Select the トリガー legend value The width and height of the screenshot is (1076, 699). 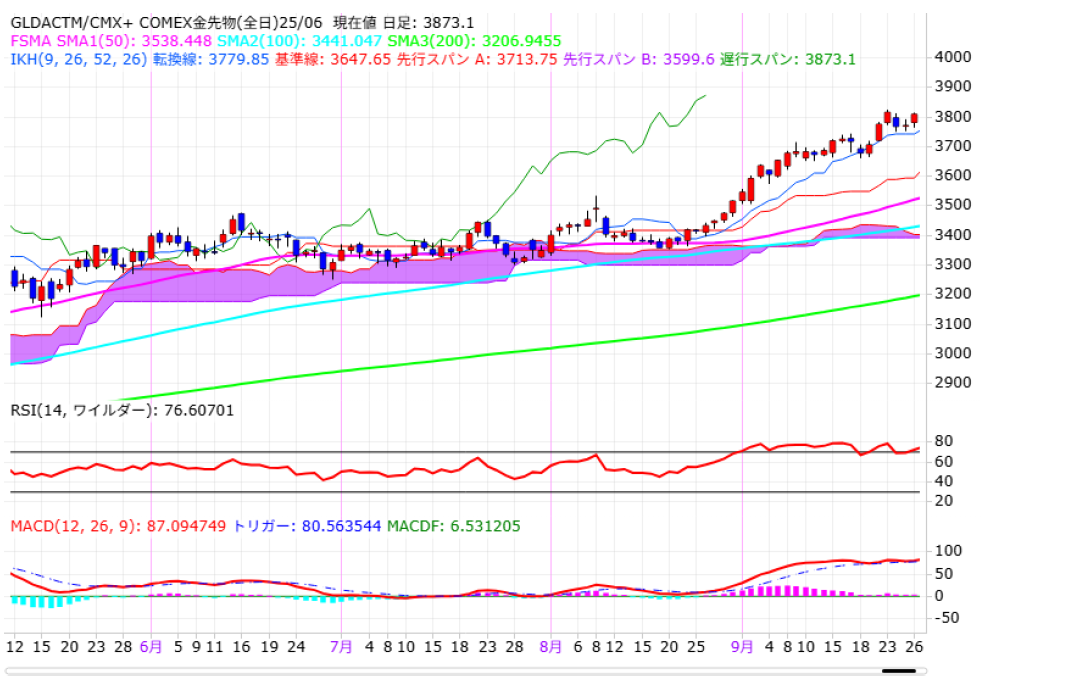coord(306,526)
